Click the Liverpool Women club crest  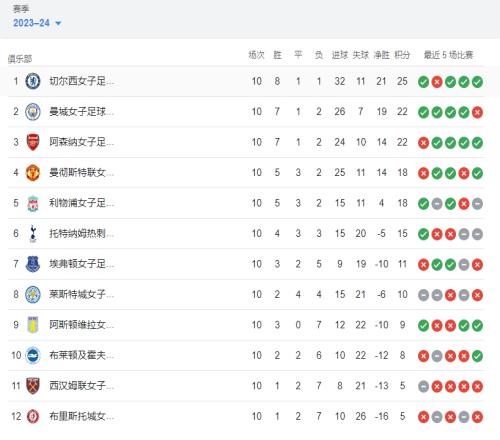pos(33,203)
